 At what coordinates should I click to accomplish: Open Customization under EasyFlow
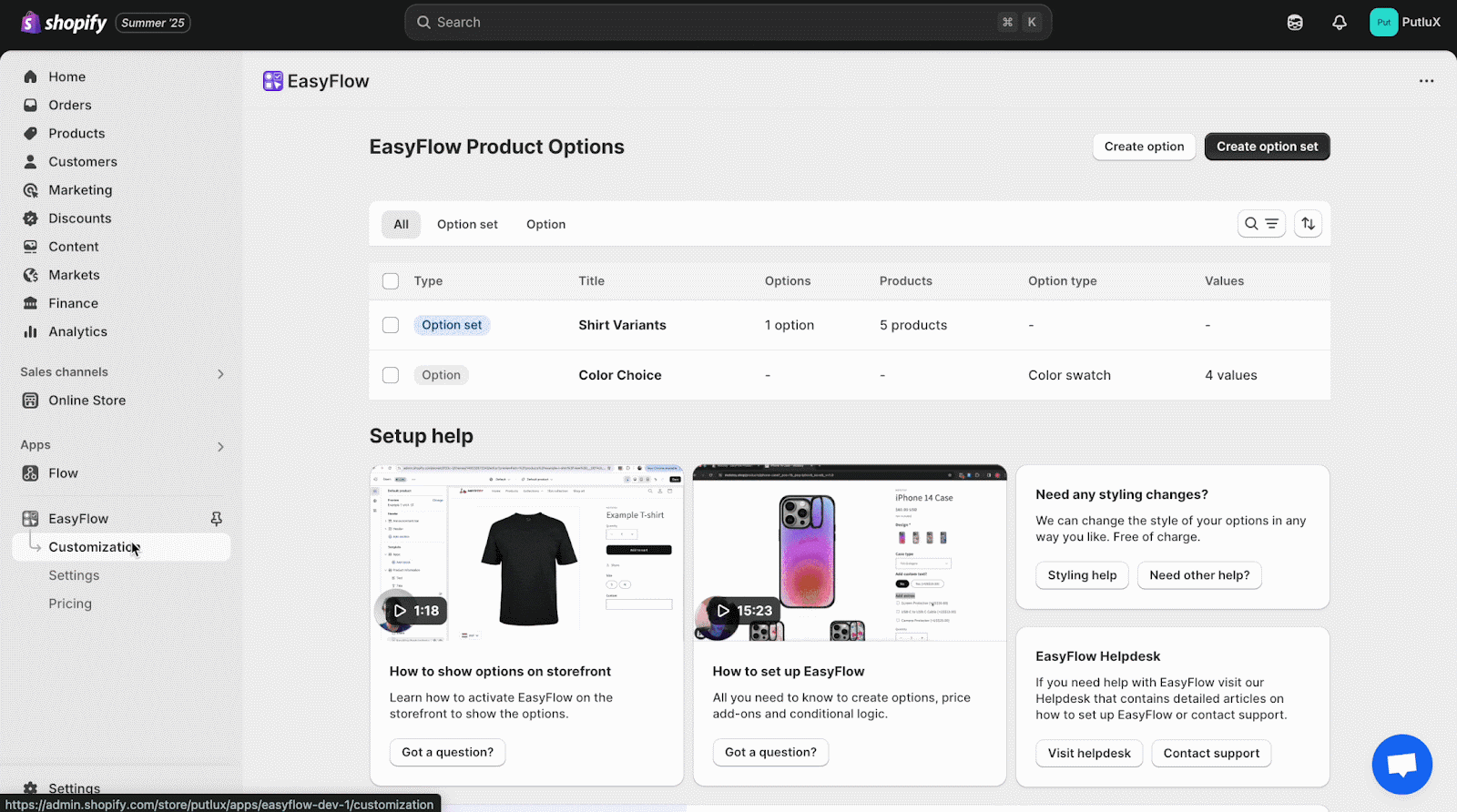point(121,547)
